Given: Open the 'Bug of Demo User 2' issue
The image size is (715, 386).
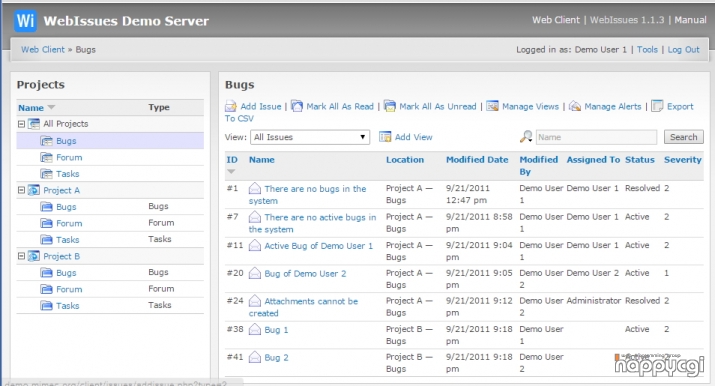Looking at the screenshot, I should point(305,273).
